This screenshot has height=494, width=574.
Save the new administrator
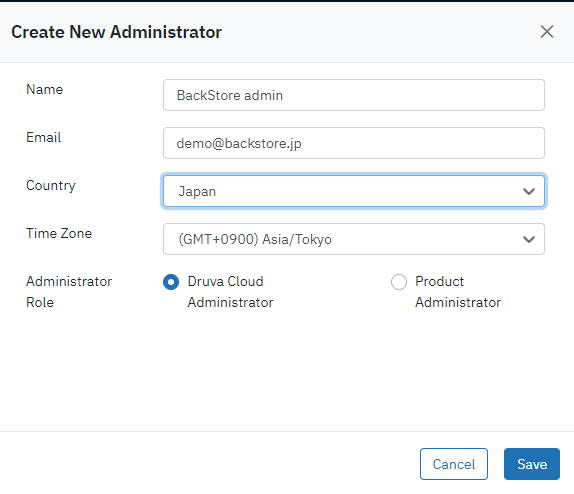click(532, 464)
